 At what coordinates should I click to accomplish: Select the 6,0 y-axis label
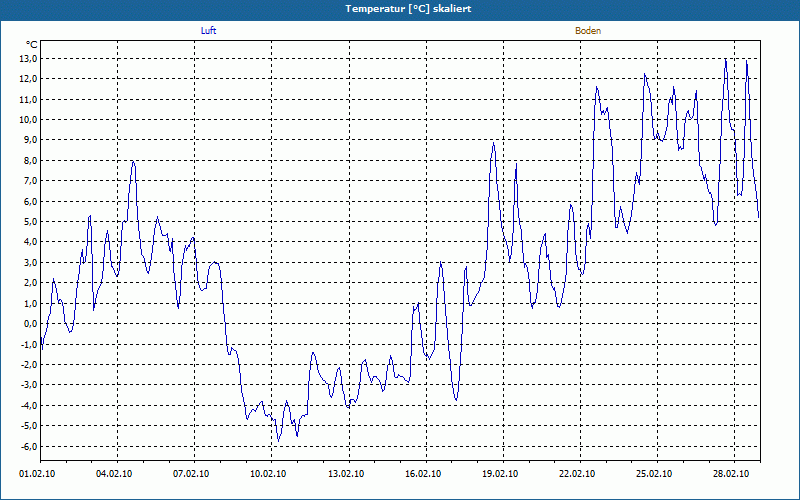pyautogui.click(x=30, y=202)
